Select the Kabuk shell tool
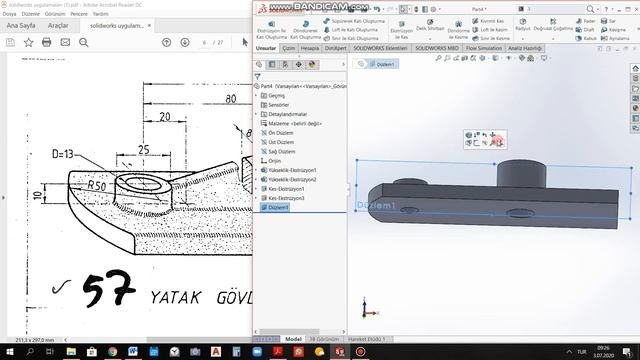 [x=586, y=38]
